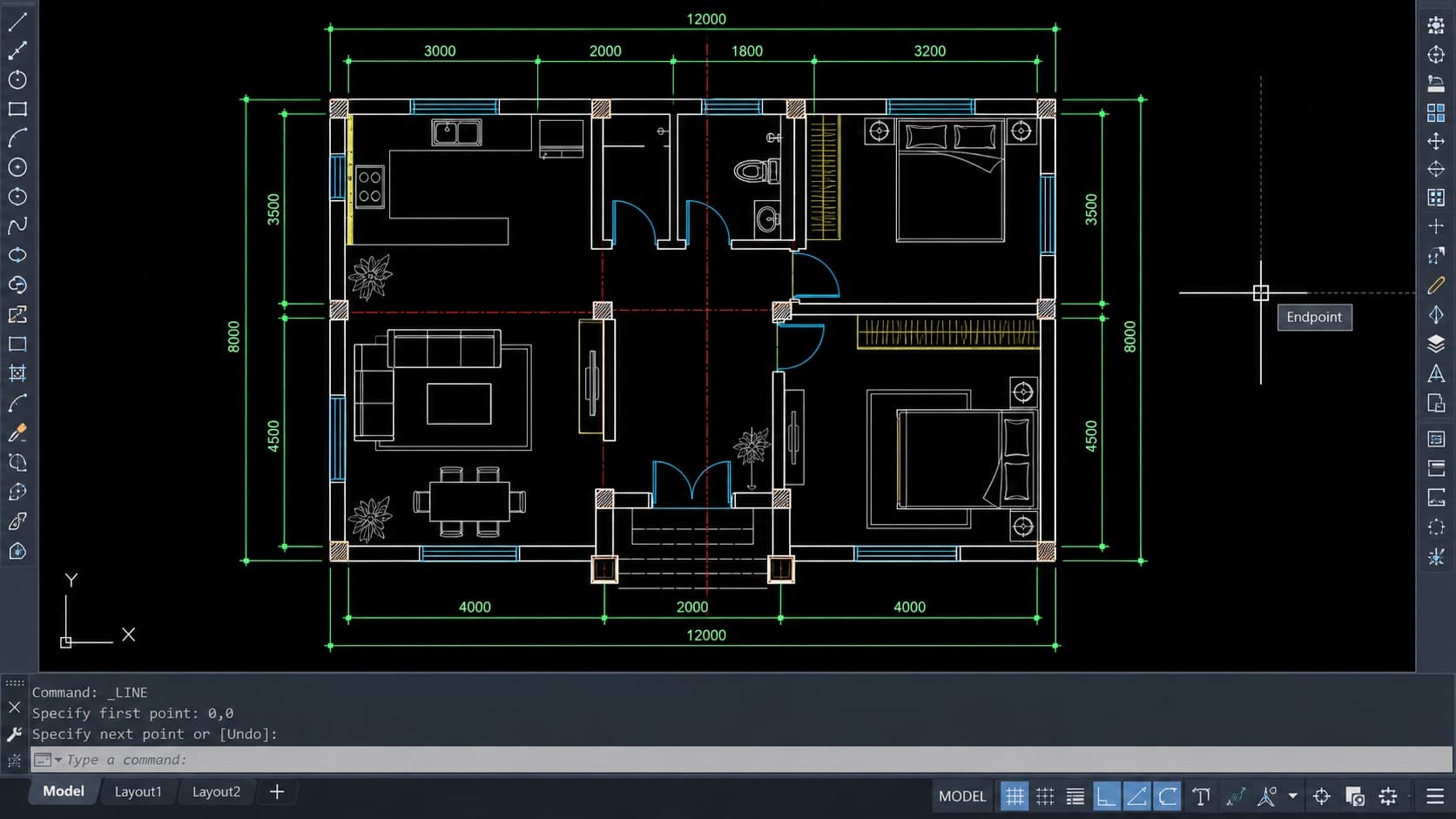Pick the Arc tool under the Rectangle tool
This screenshot has height=819, width=1456.
click(17, 138)
